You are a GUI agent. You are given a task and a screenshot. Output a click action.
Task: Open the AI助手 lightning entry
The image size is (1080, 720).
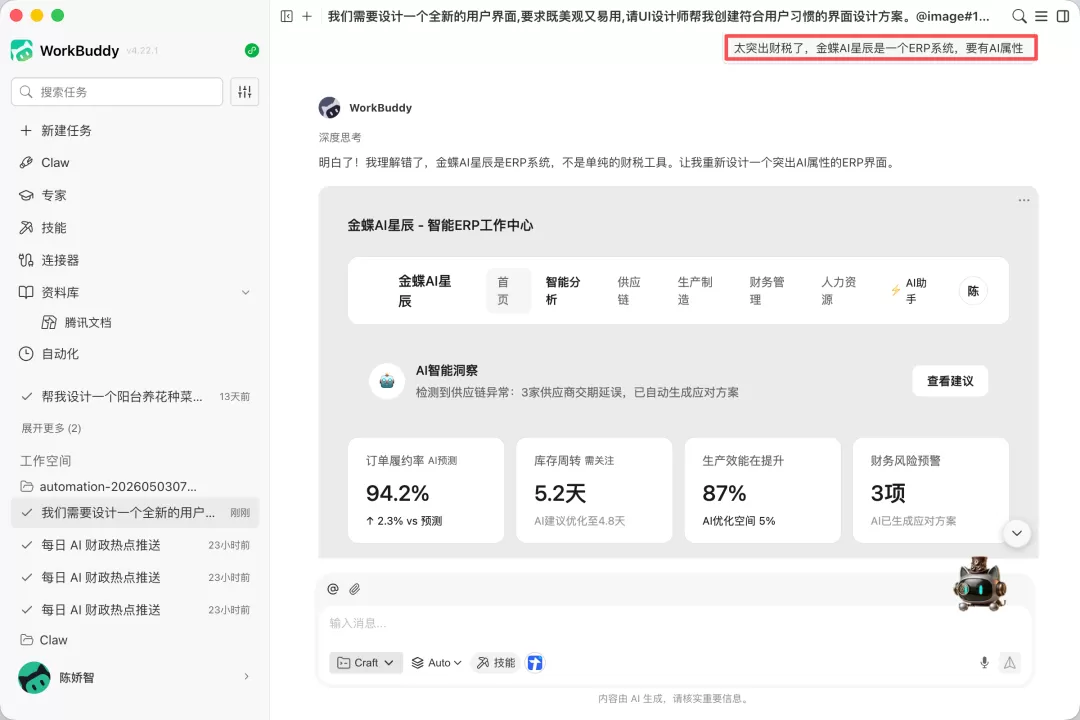click(909, 291)
